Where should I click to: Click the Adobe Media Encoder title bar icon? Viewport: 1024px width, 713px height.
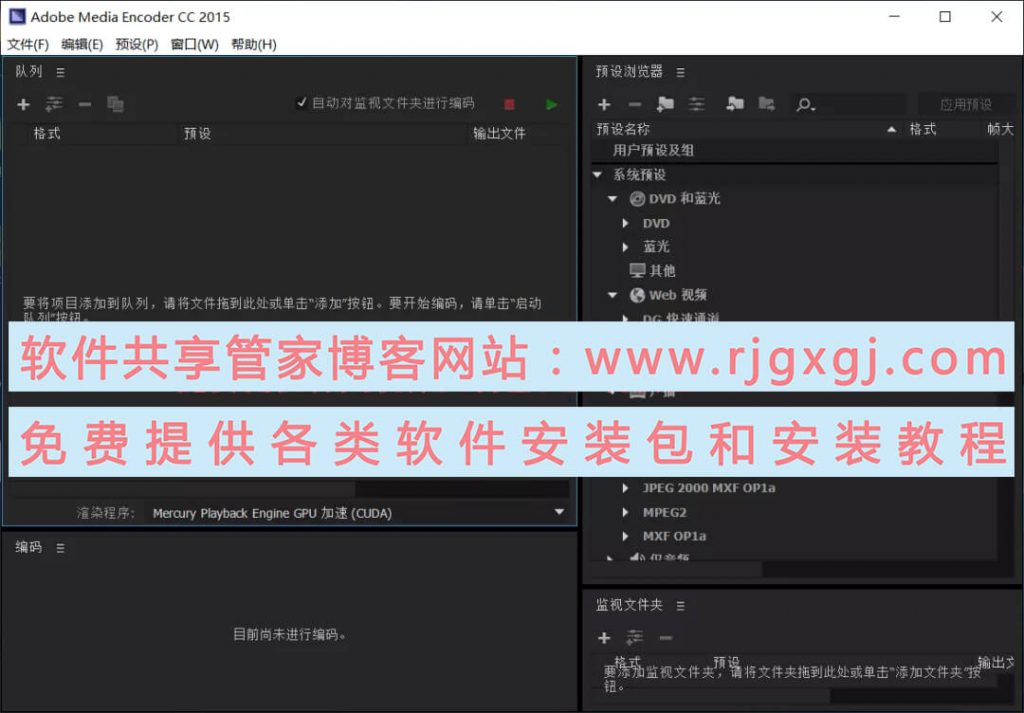point(17,16)
